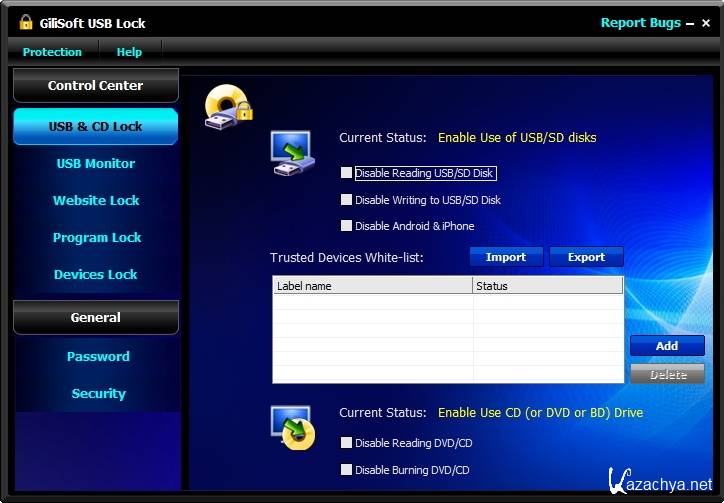Screen dimensions: 724x503
Task: Close the GiliSoft USB Lock window
Action: click(706, 23)
